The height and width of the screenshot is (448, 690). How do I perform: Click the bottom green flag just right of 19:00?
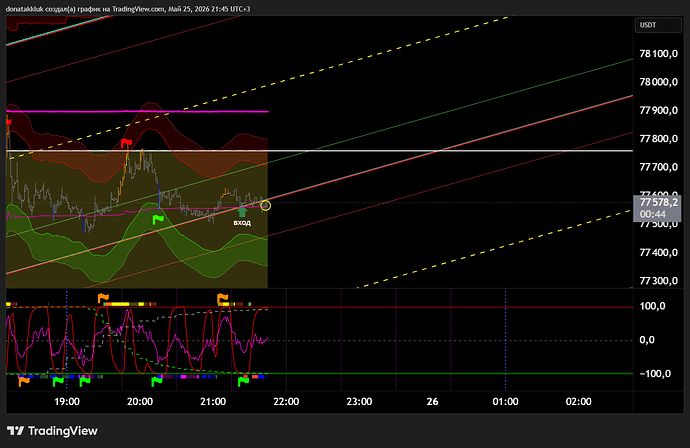click(84, 382)
